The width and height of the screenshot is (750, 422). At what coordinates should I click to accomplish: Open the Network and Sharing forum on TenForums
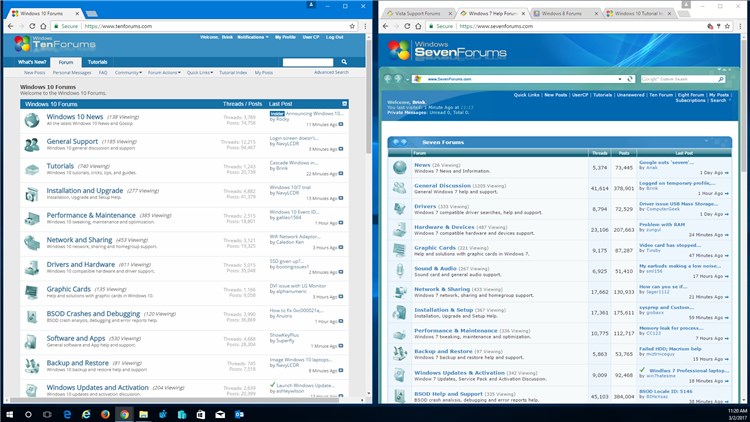point(79,240)
